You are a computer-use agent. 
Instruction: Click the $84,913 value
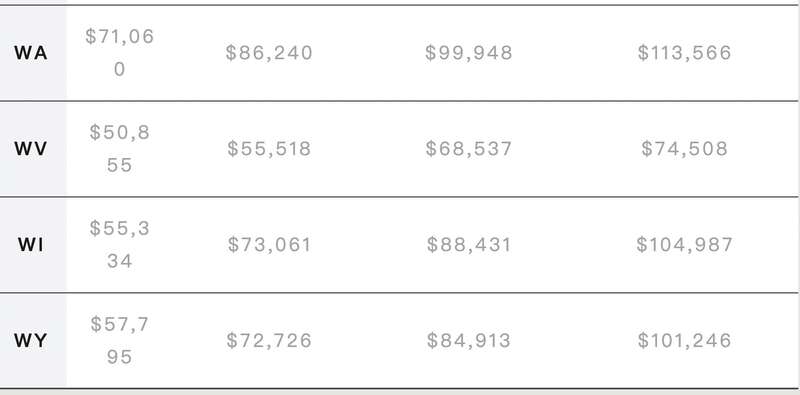469,340
